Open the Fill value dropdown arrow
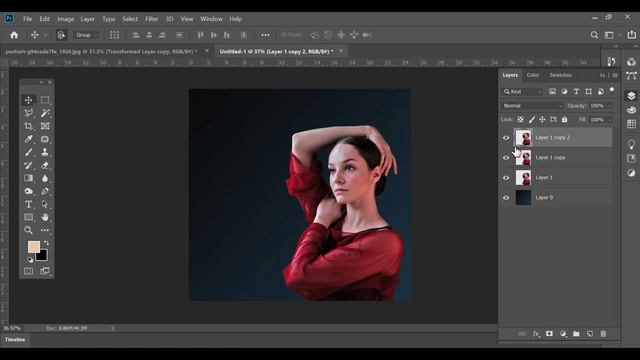Image resolution: width=640 pixels, height=360 pixels. [610, 120]
